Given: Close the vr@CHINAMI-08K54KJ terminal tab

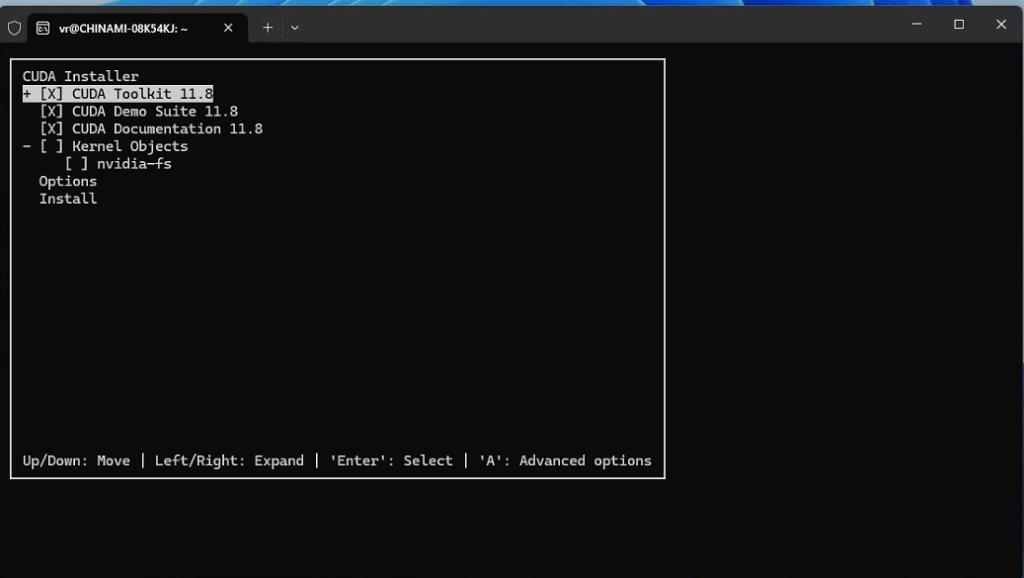Looking at the screenshot, I should pos(228,28).
